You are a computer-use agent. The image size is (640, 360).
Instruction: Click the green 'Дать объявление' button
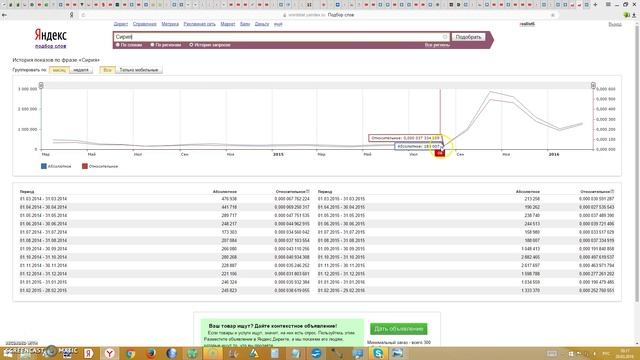(x=399, y=329)
